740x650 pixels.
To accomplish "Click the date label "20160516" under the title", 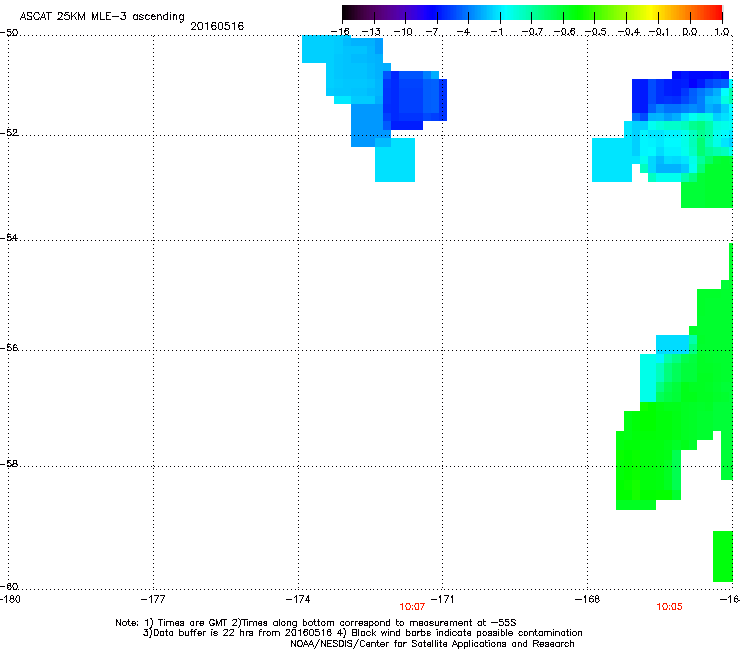I will (x=217, y=26).
